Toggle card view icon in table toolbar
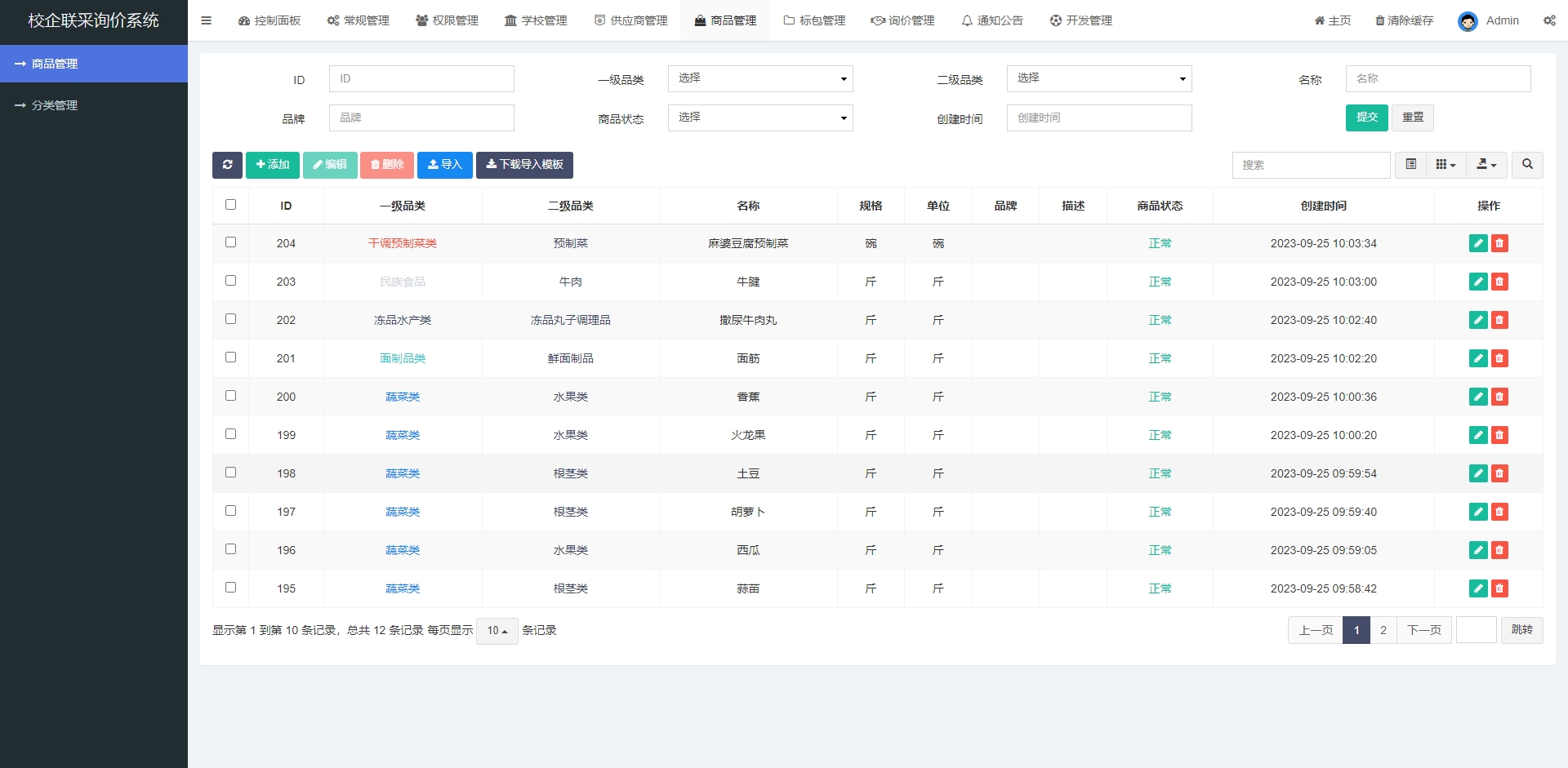 (x=1410, y=165)
